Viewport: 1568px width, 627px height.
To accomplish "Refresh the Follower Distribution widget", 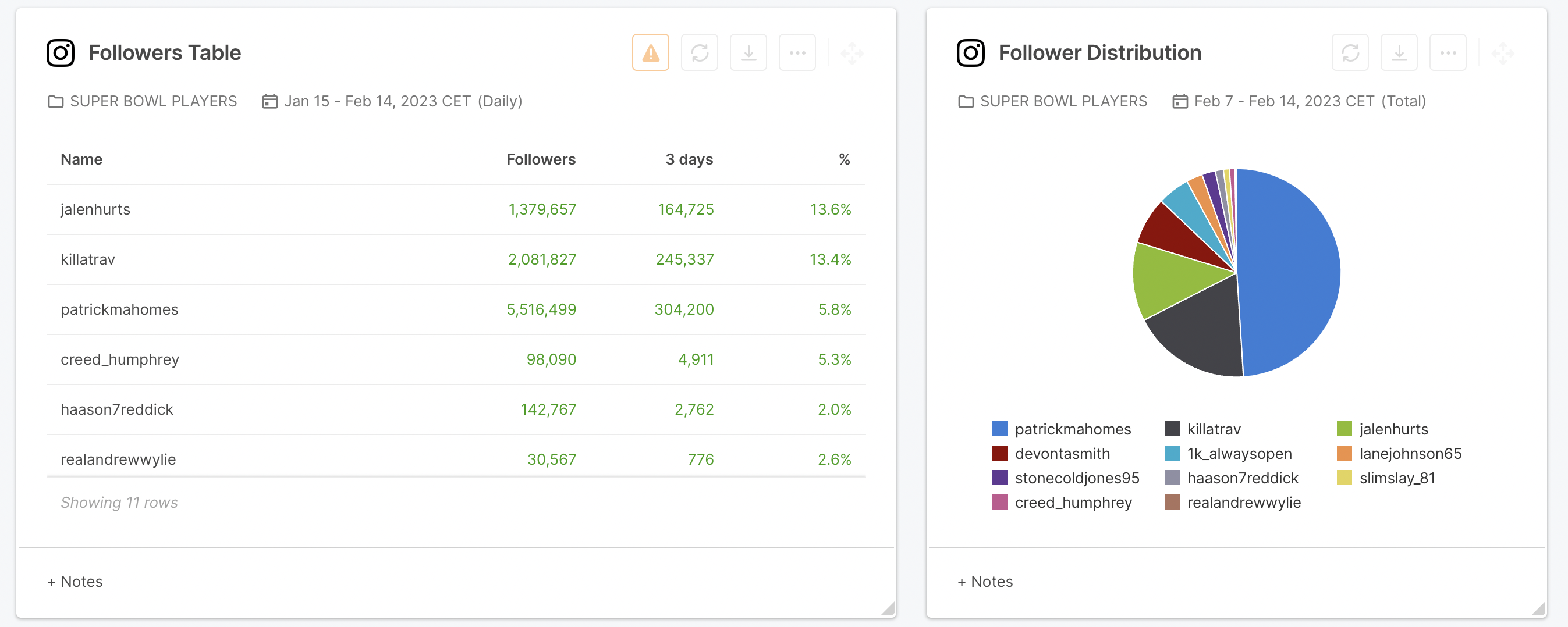I will click(1350, 53).
